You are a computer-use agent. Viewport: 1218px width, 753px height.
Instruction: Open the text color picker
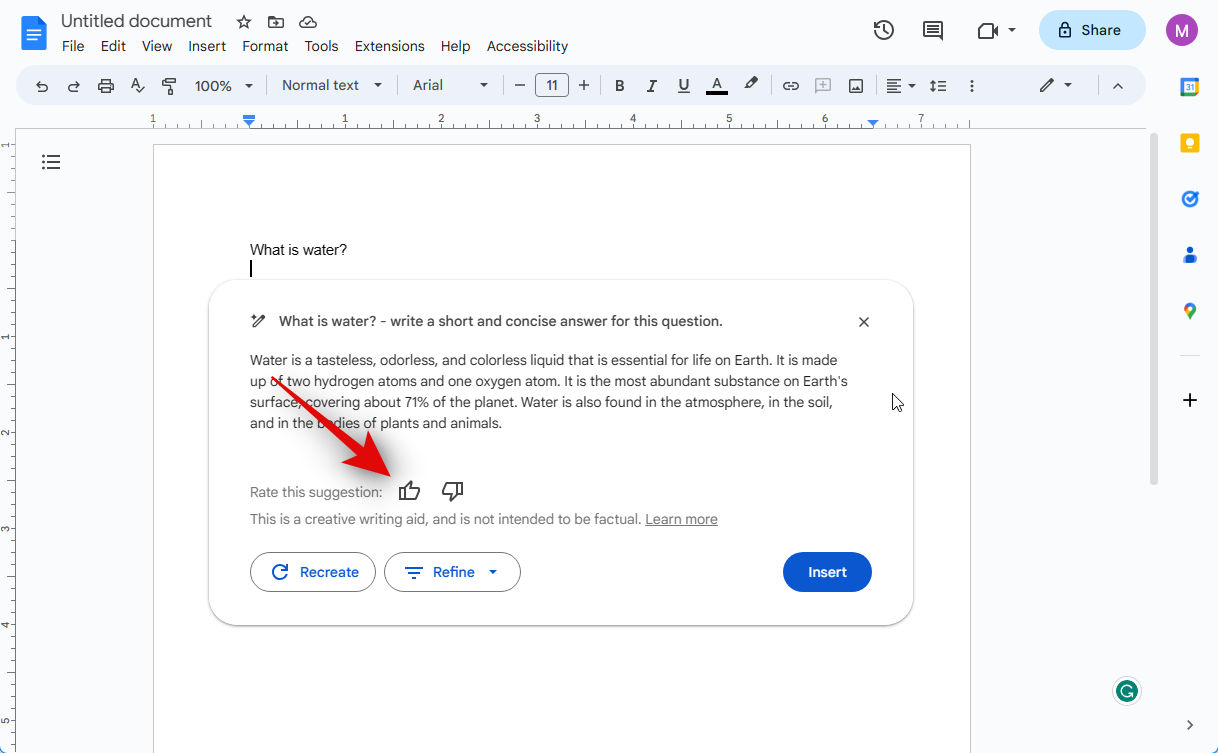pyautogui.click(x=716, y=86)
